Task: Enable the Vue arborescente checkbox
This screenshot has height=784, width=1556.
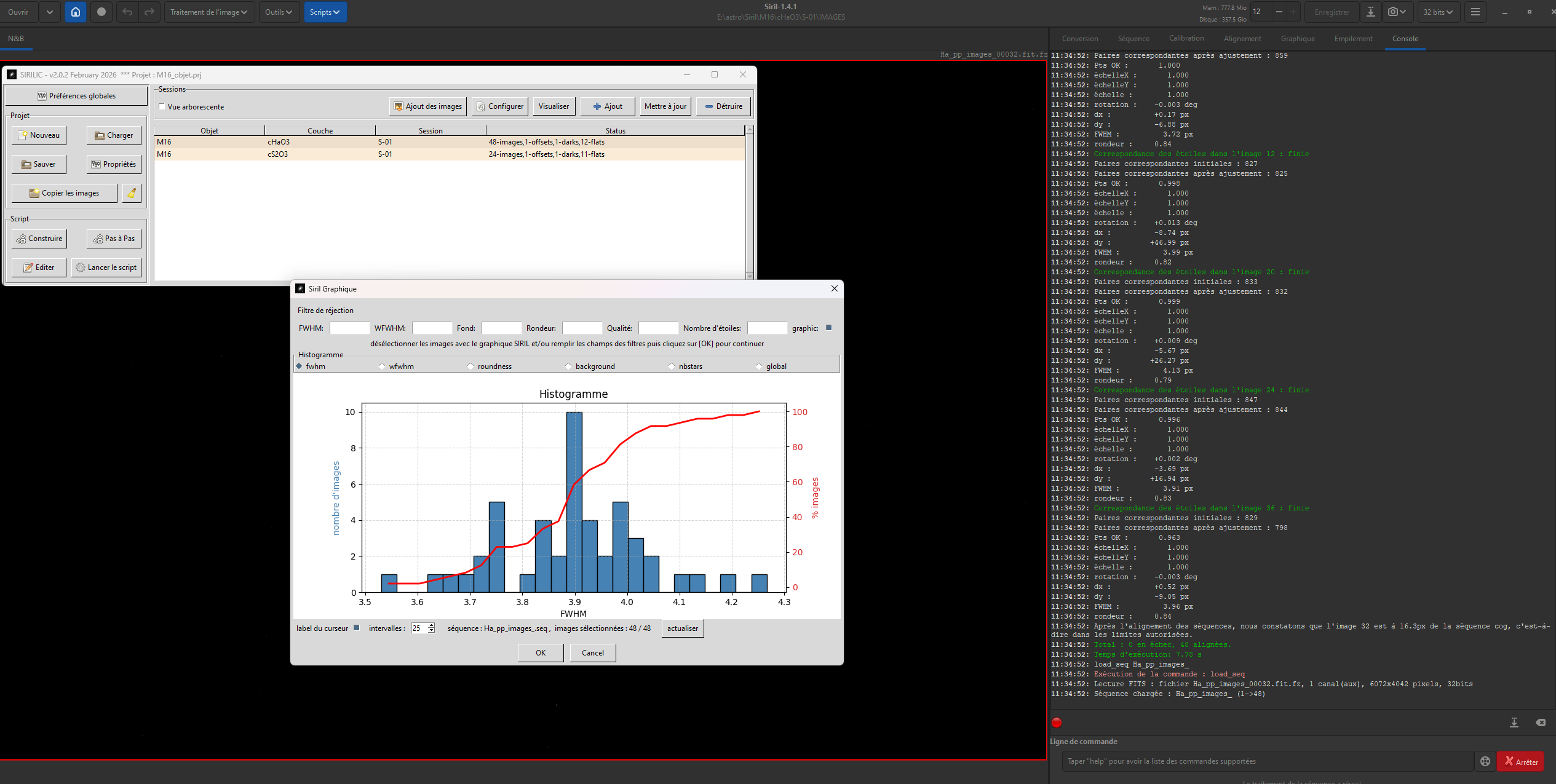Action: [162, 107]
